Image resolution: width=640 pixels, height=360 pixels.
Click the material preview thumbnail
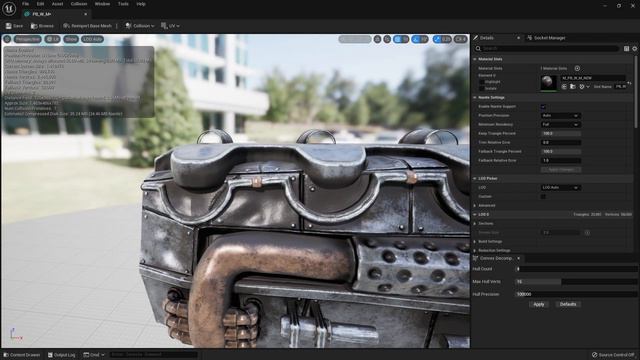548,83
